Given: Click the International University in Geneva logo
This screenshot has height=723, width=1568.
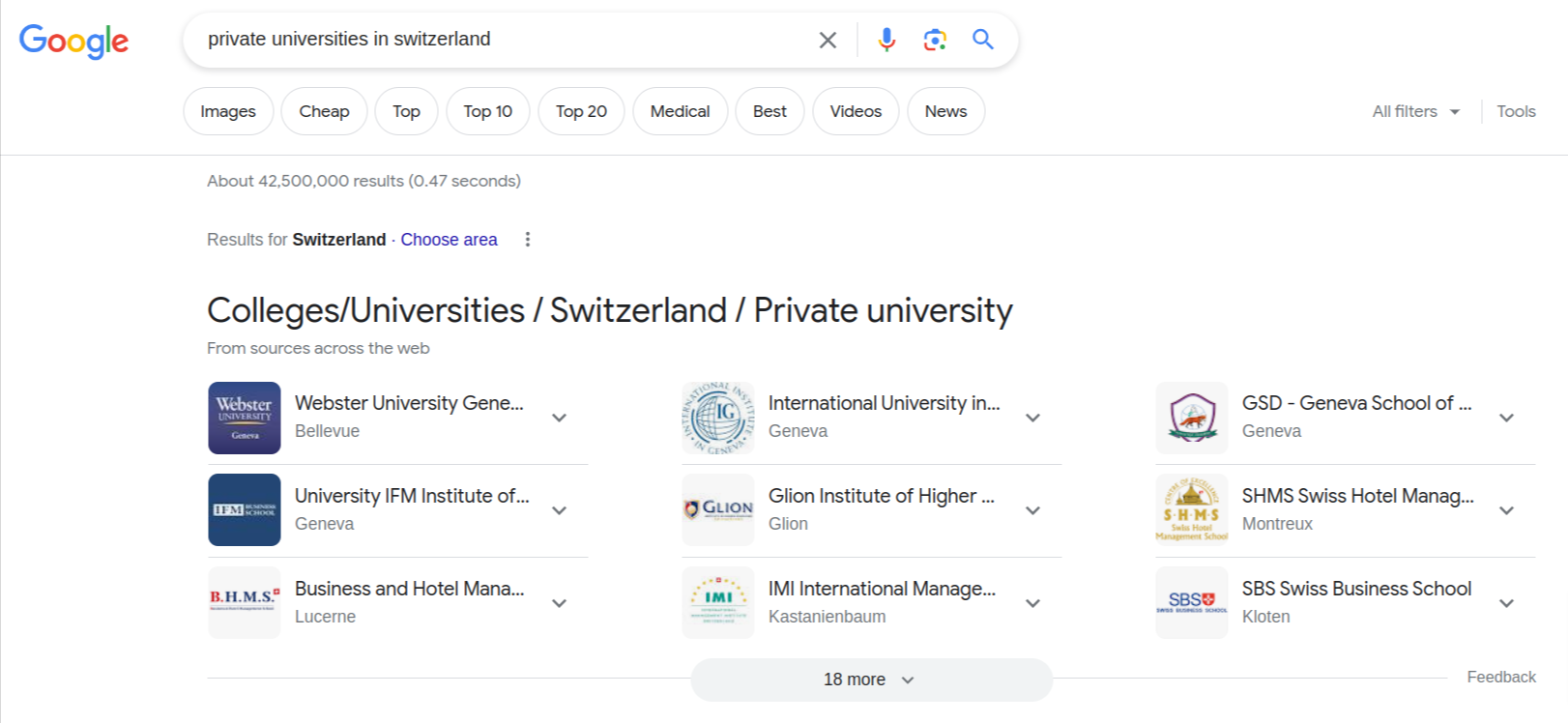Looking at the screenshot, I should tap(718, 418).
